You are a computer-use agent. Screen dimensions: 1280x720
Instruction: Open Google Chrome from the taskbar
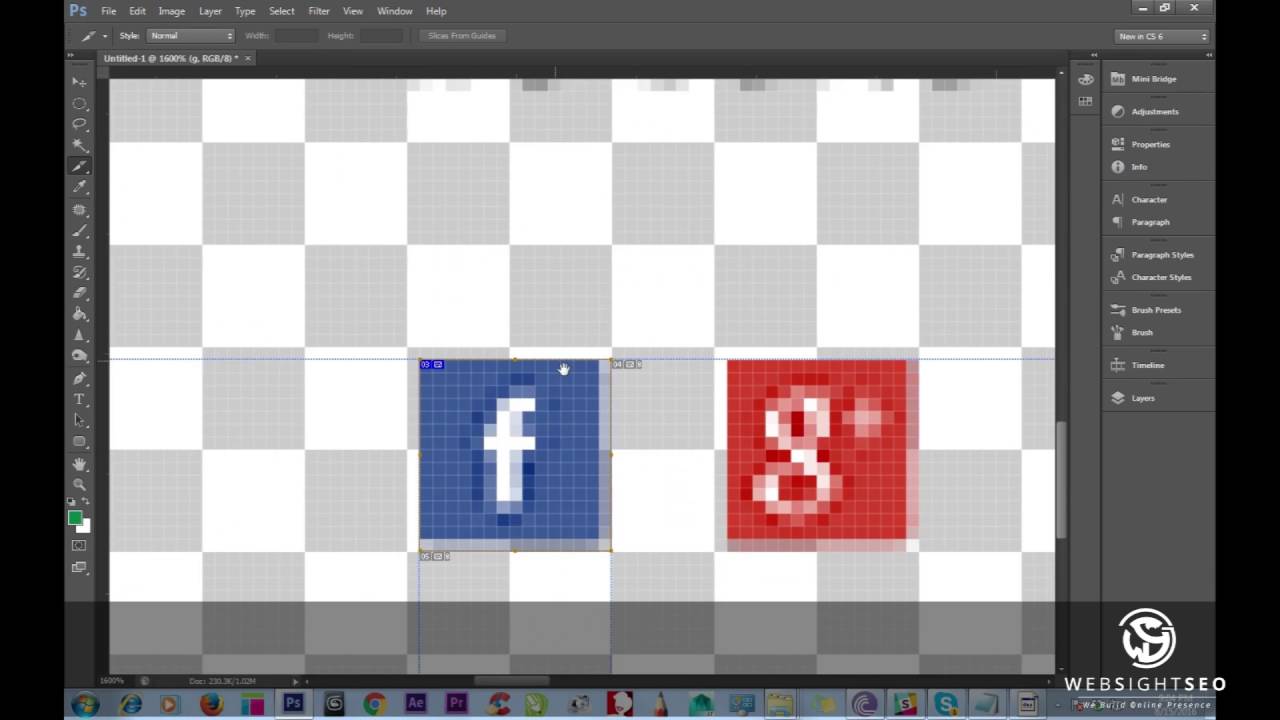tap(374, 705)
